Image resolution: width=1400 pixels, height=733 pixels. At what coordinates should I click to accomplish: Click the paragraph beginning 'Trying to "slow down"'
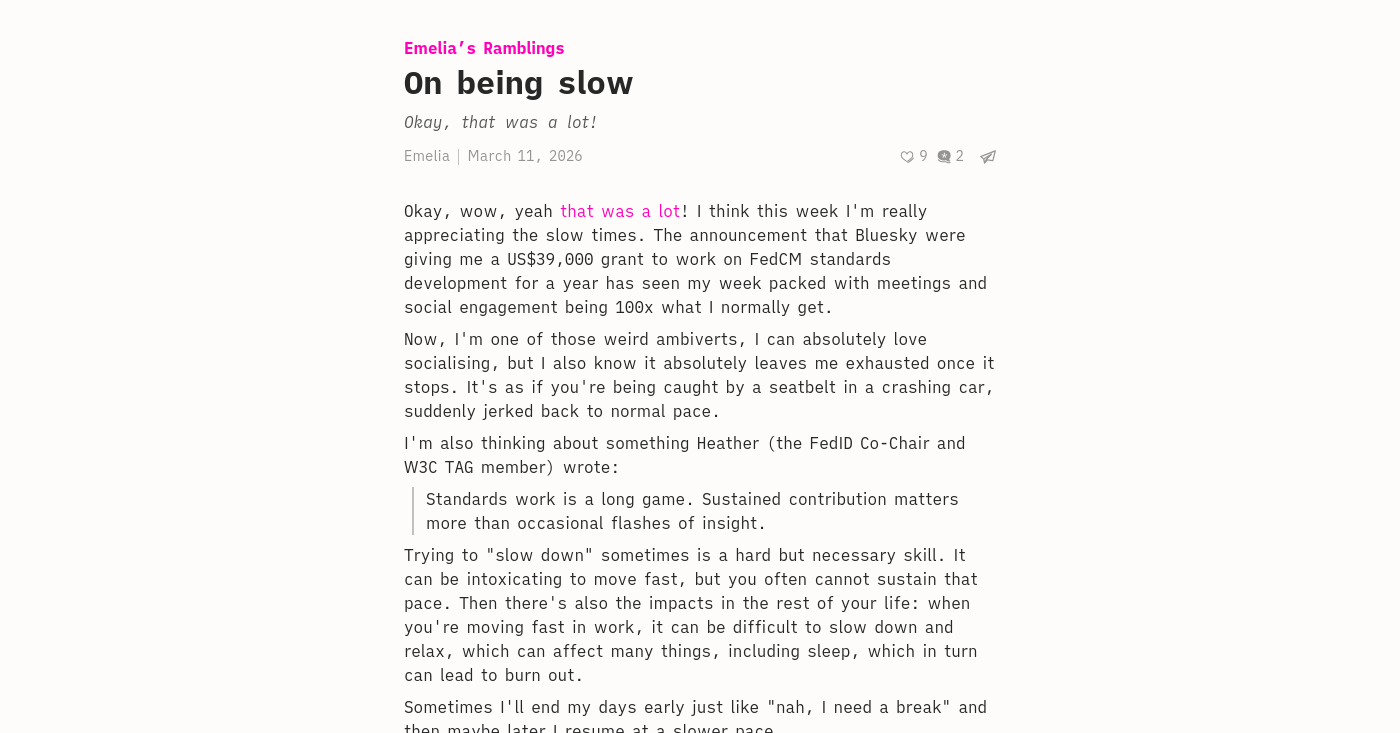point(691,615)
